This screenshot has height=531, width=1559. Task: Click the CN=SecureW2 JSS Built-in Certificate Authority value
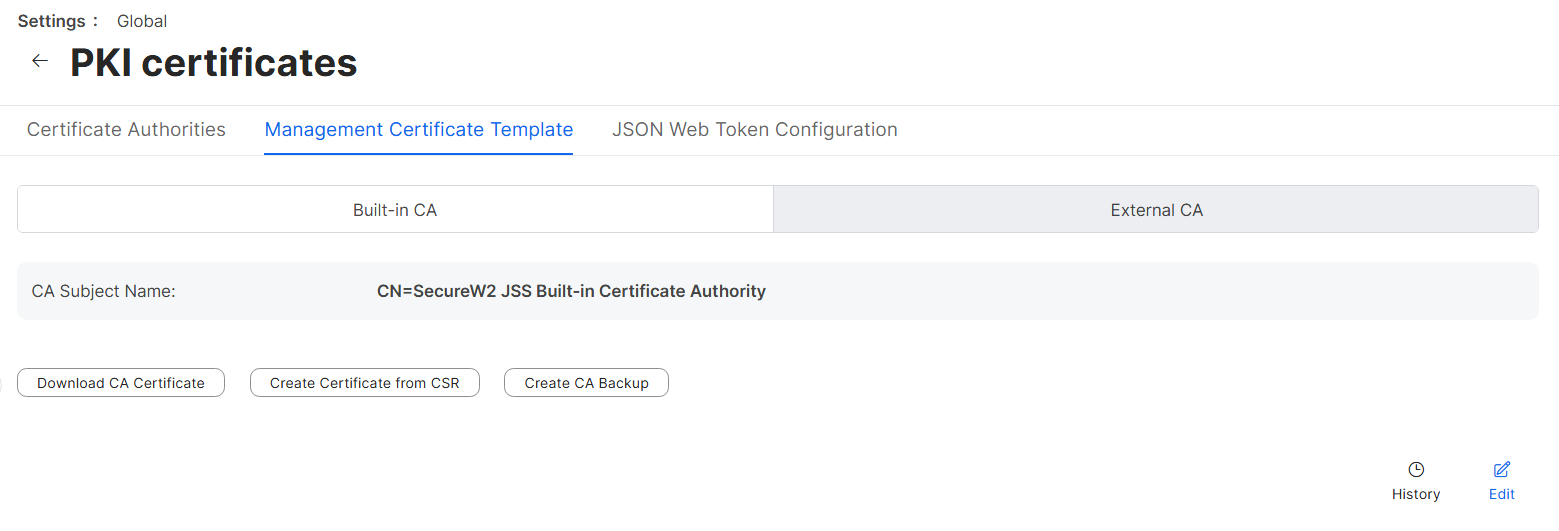(571, 292)
